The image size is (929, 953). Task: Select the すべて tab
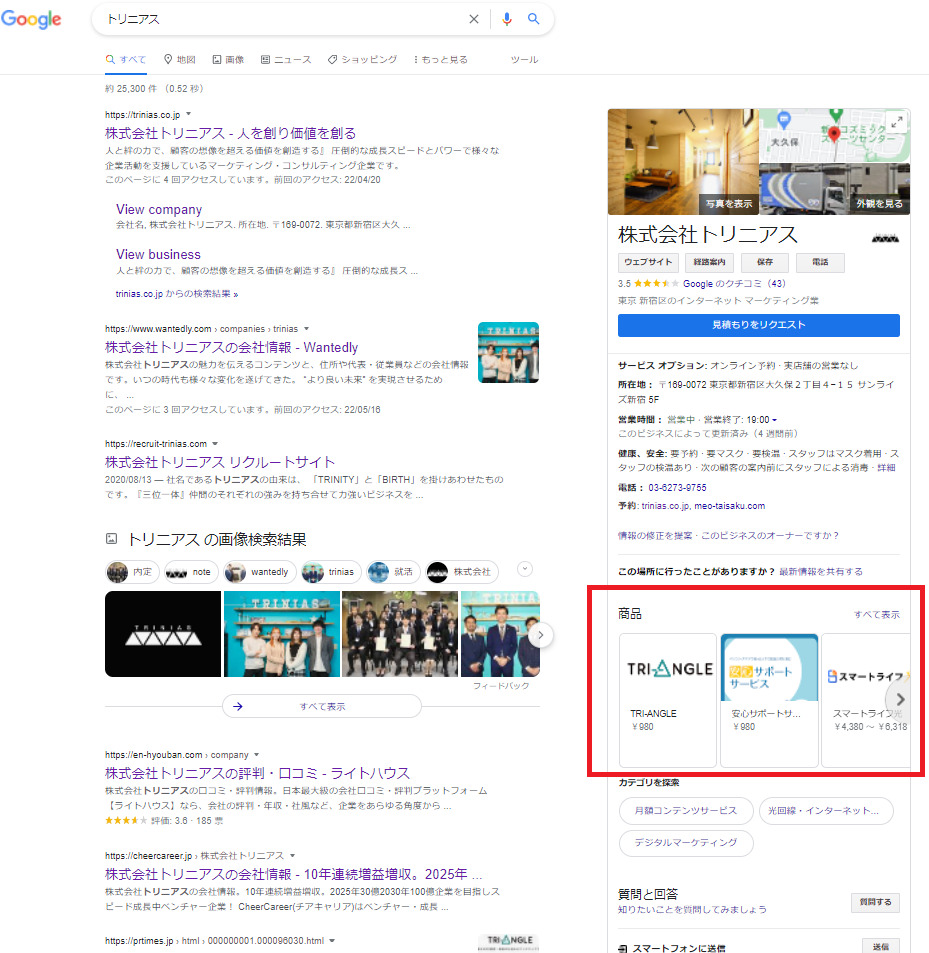[126, 60]
